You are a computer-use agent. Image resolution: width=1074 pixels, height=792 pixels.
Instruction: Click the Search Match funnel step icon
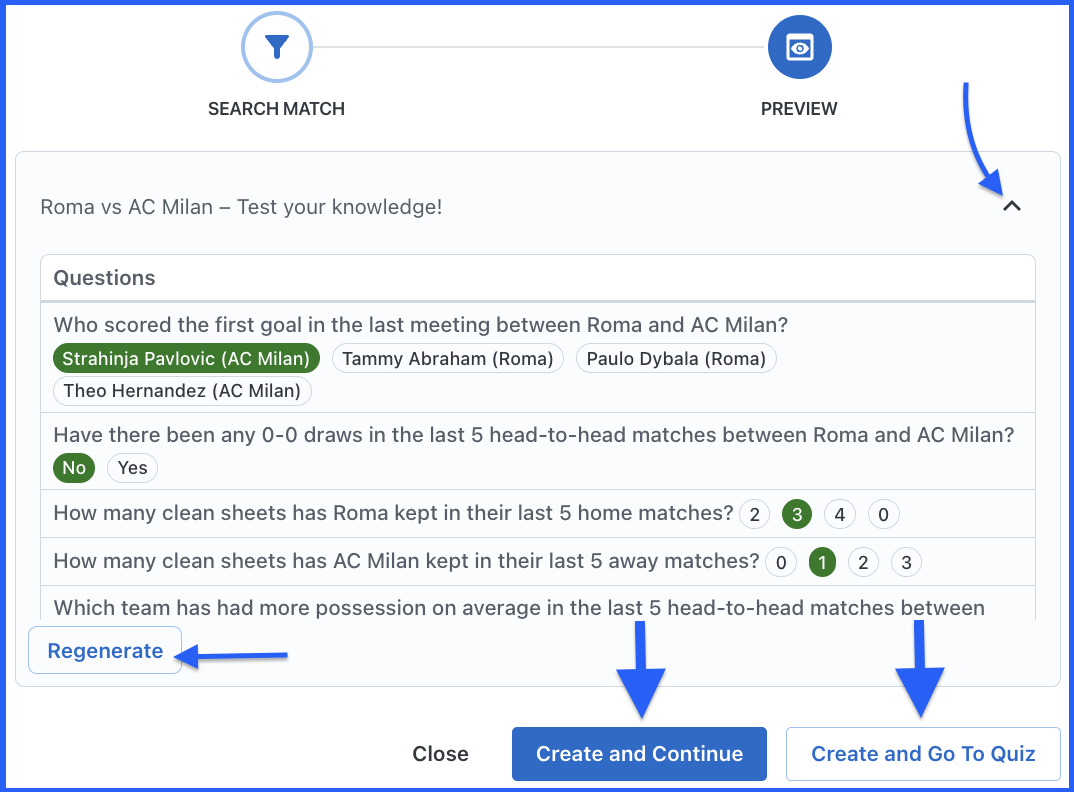coord(277,47)
